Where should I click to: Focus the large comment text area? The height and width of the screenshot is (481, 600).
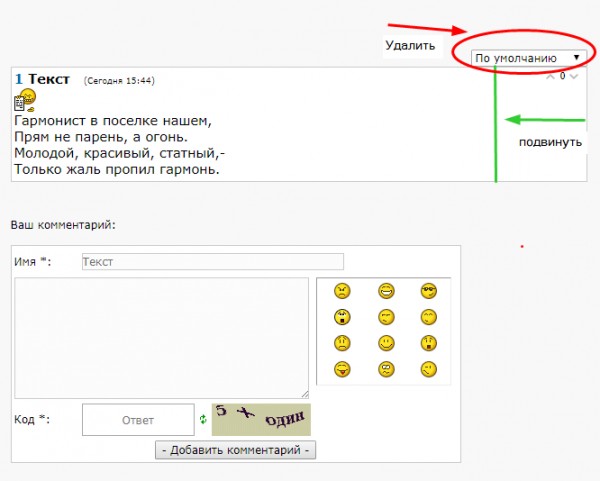161,338
